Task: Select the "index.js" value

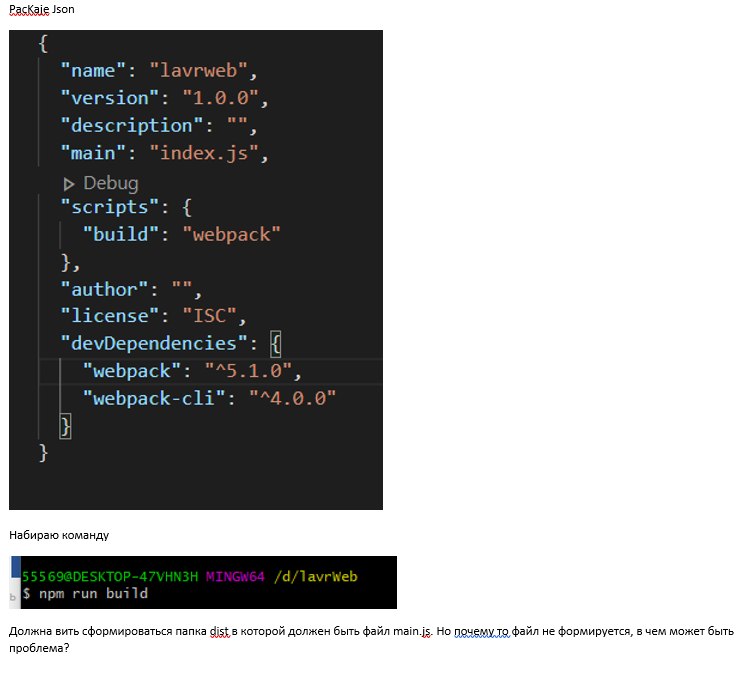Action: pyautogui.click(x=204, y=153)
